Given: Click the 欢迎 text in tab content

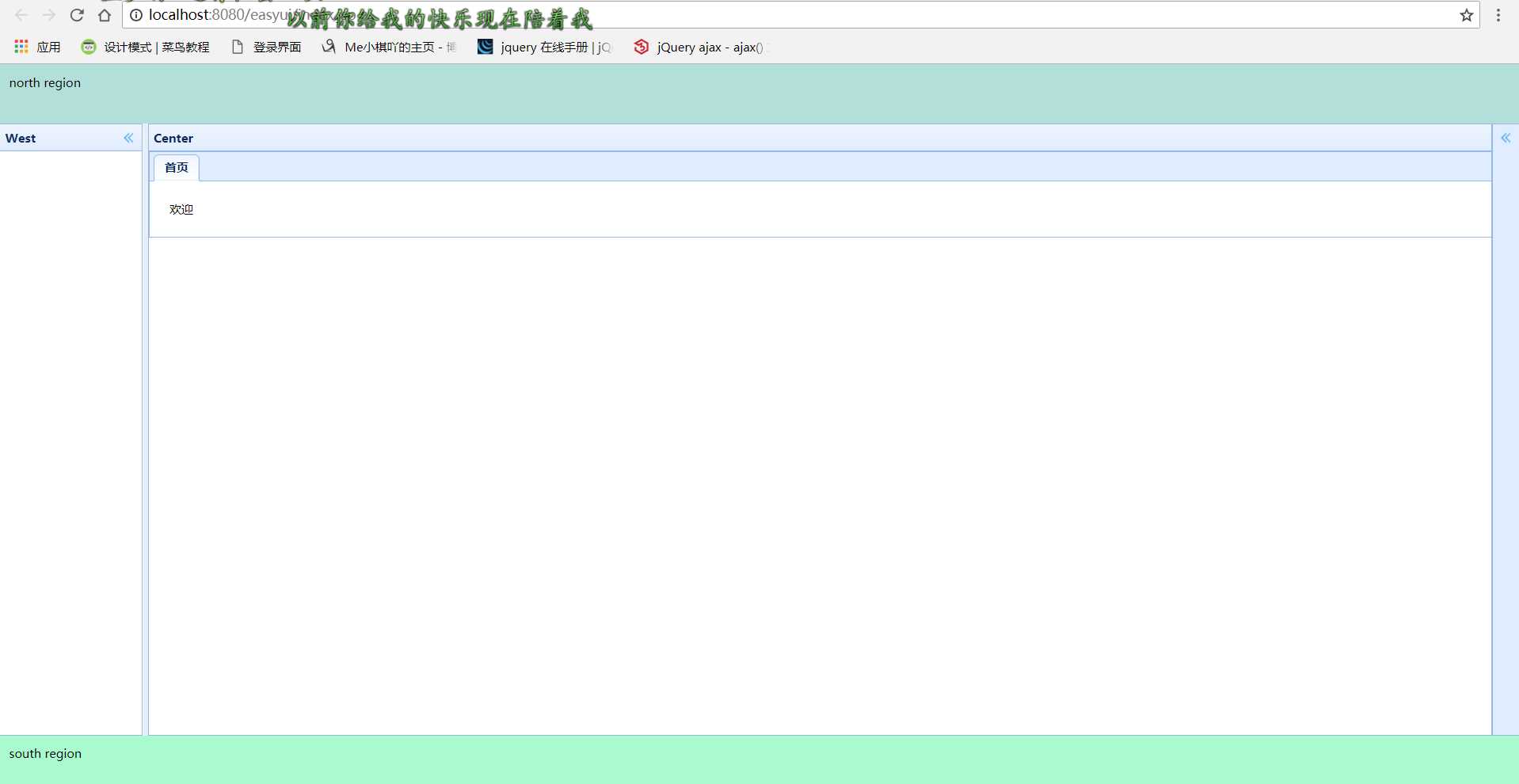Looking at the screenshot, I should coord(181,209).
